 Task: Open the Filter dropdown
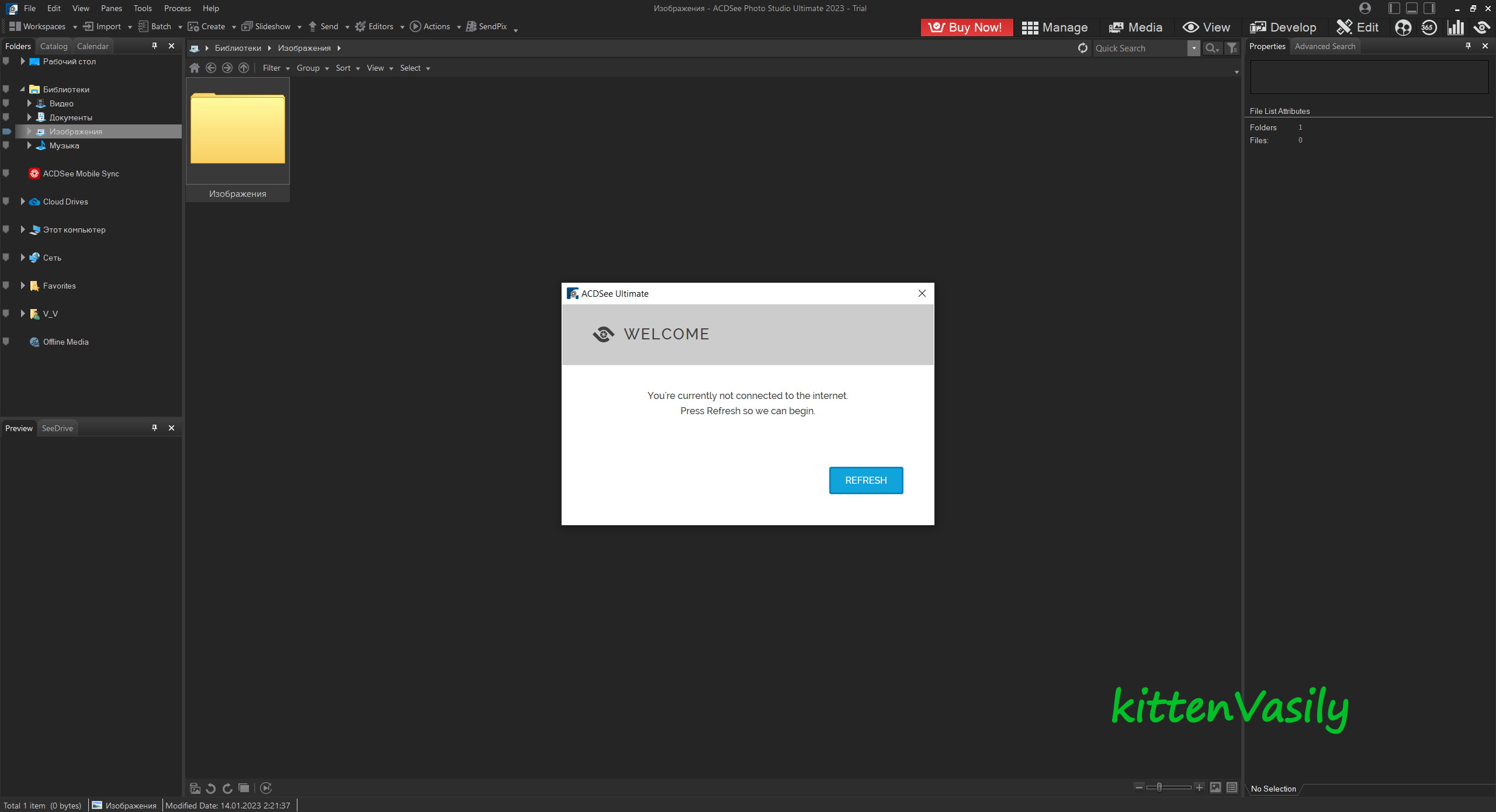[x=276, y=68]
